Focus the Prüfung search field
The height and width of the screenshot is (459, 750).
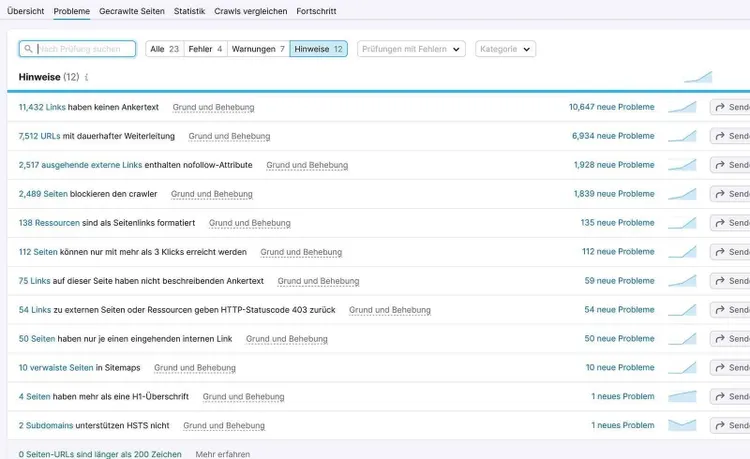point(77,49)
